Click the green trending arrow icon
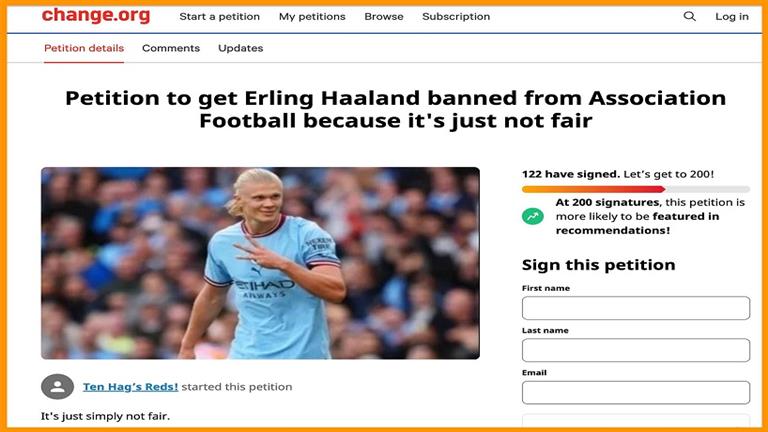The width and height of the screenshot is (768, 432). pos(533,216)
